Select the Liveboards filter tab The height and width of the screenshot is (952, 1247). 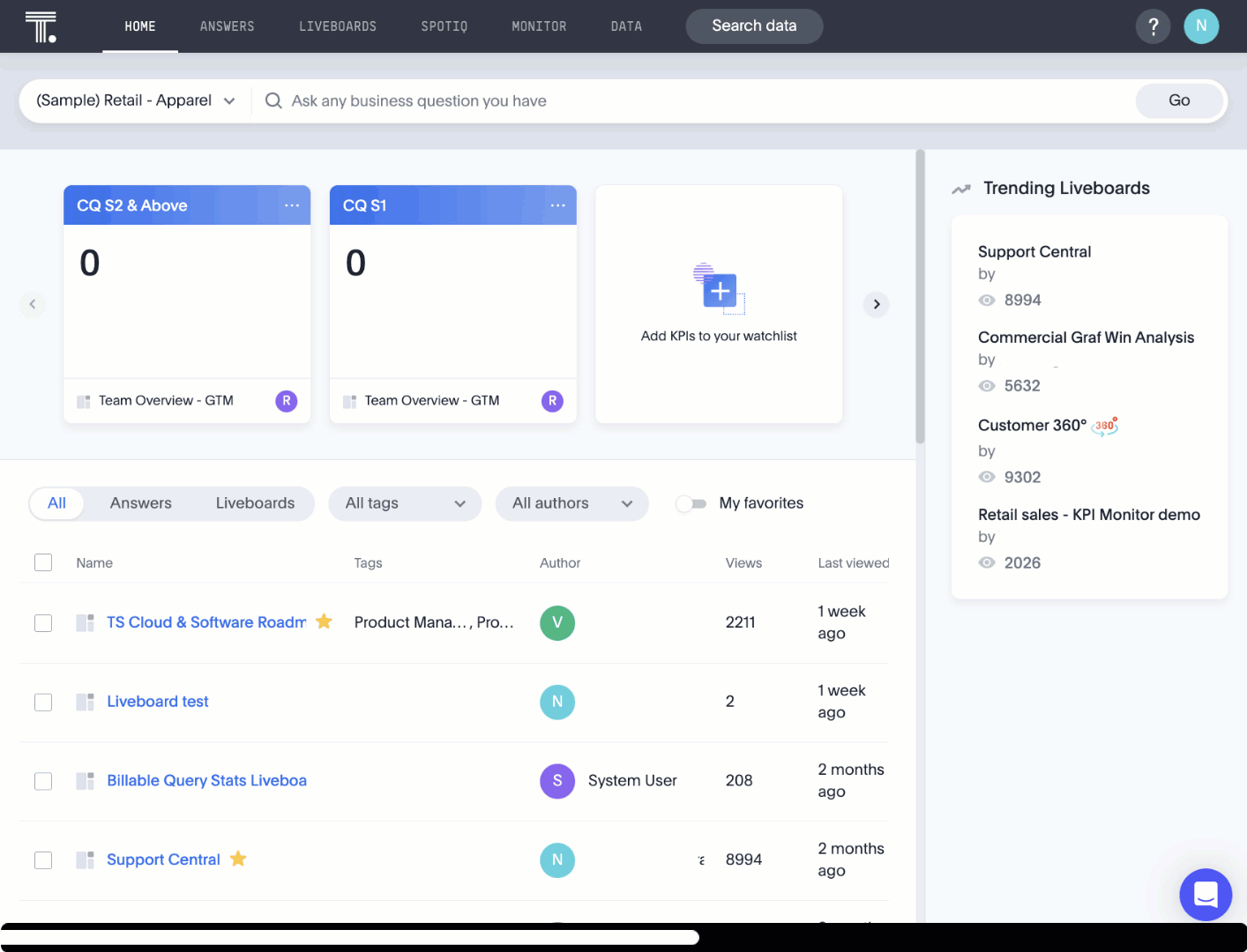click(x=255, y=502)
